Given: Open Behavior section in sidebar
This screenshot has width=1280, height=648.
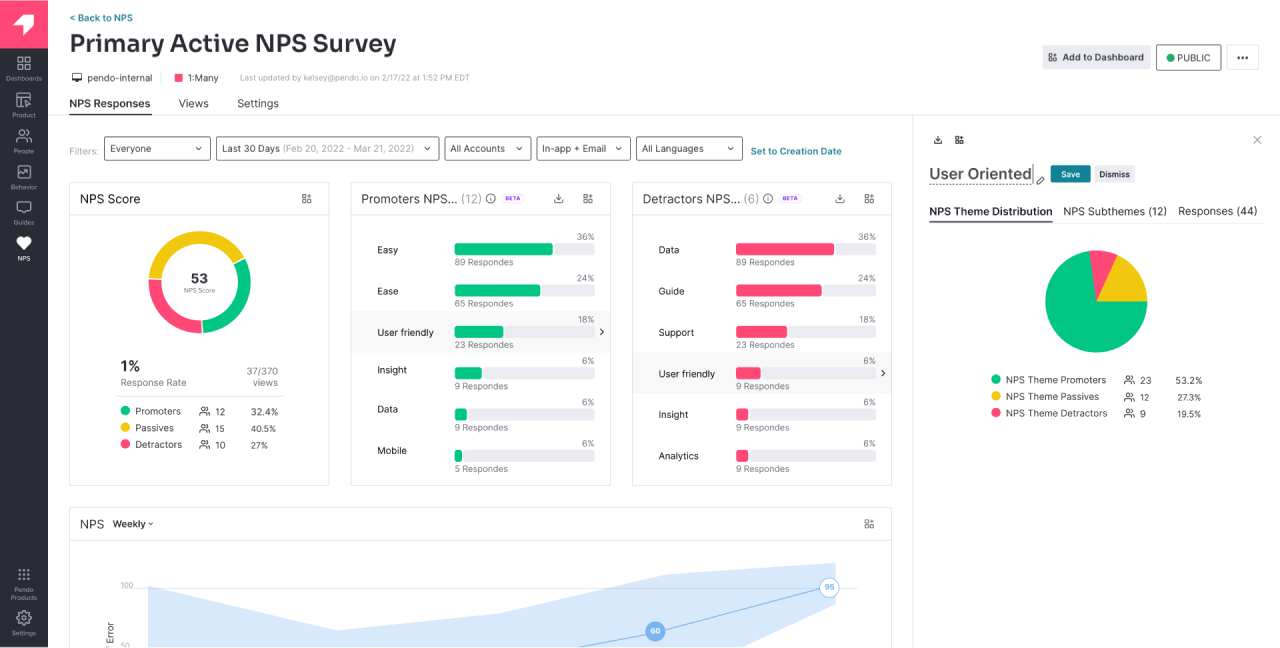Looking at the screenshot, I should pos(23,176).
